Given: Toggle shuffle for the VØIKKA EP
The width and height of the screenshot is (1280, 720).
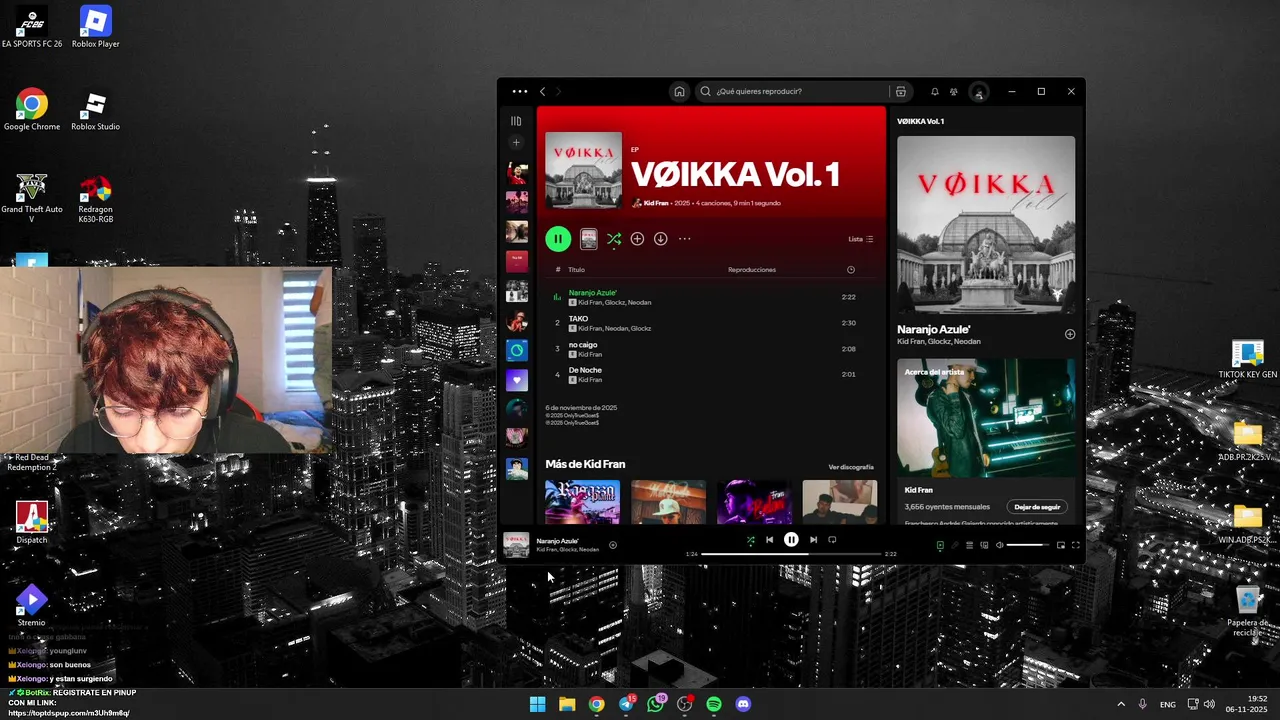Looking at the screenshot, I should 614,239.
